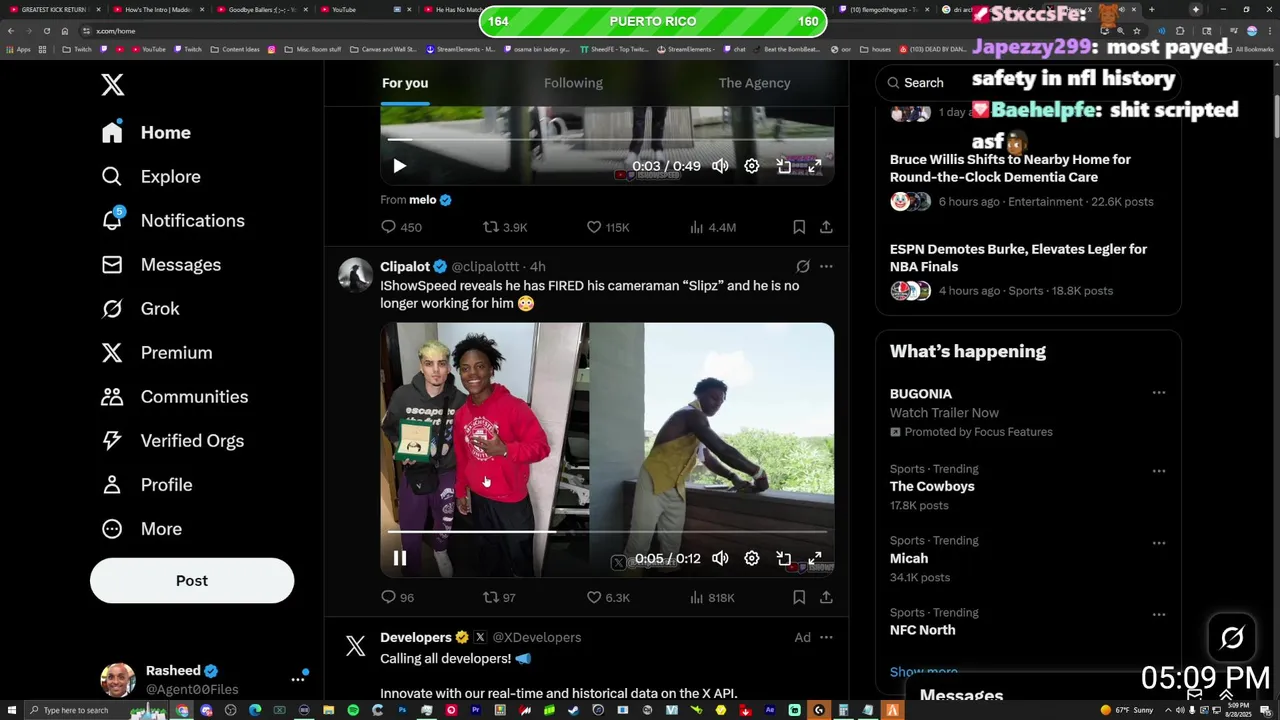Open Bruce Willis dementia care story

point(1010,168)
